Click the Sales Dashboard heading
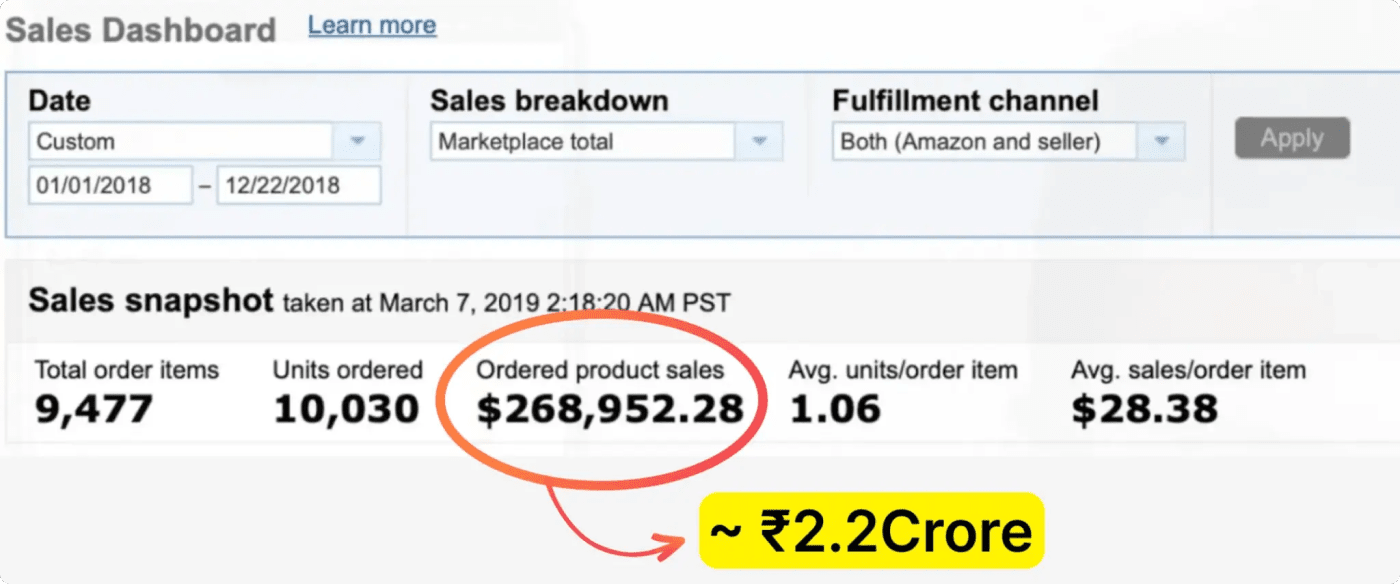 coord(140,30)
